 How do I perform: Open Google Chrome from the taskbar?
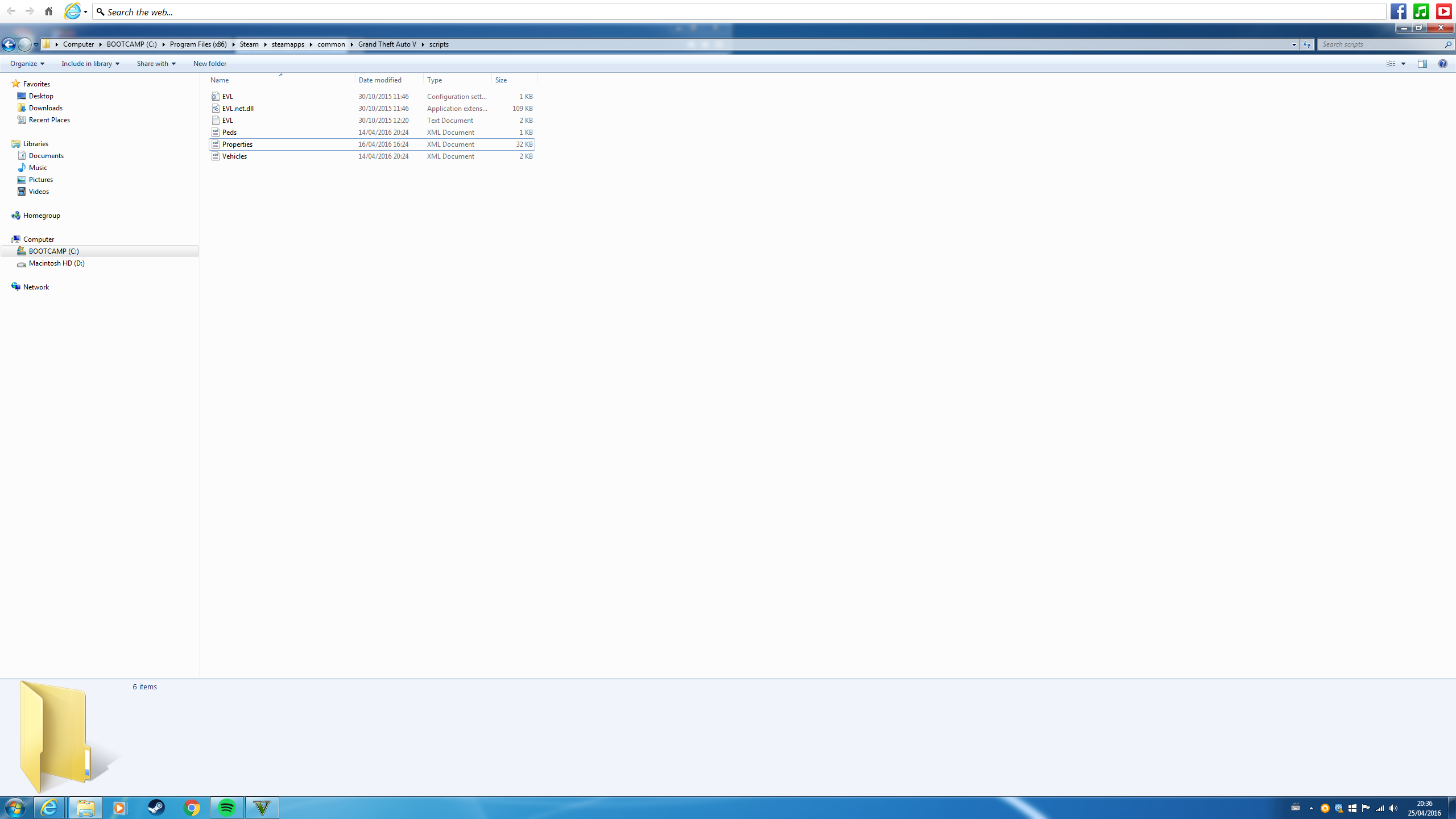pos(192,807)
